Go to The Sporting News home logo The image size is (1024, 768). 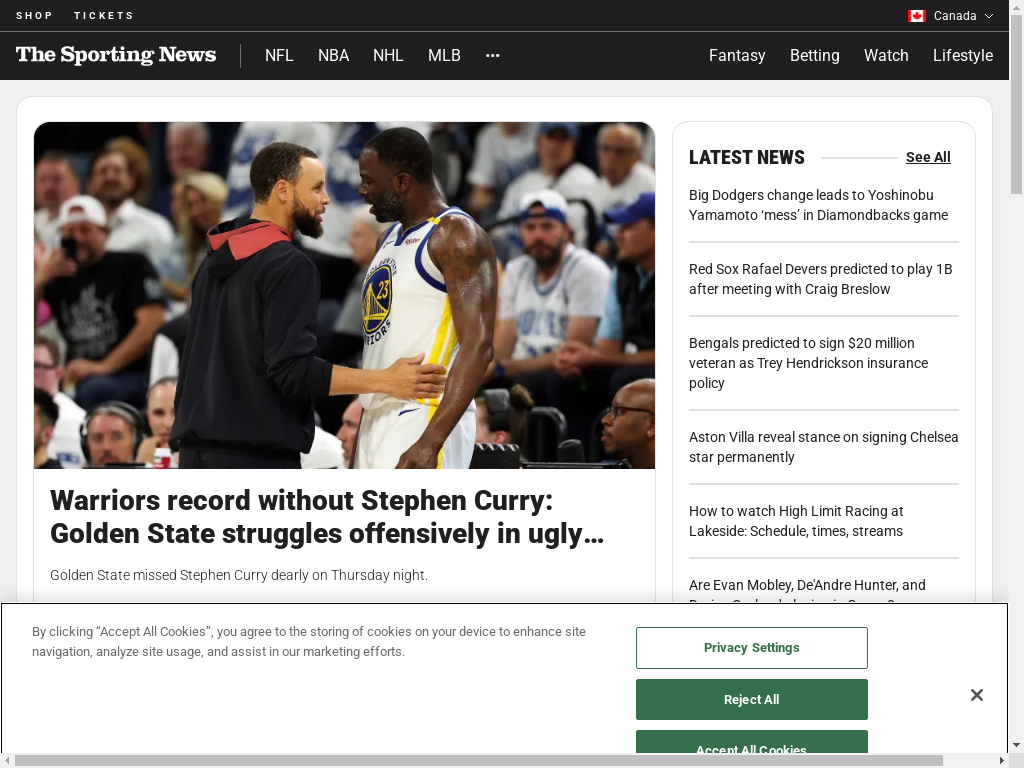tap(116, 55)
